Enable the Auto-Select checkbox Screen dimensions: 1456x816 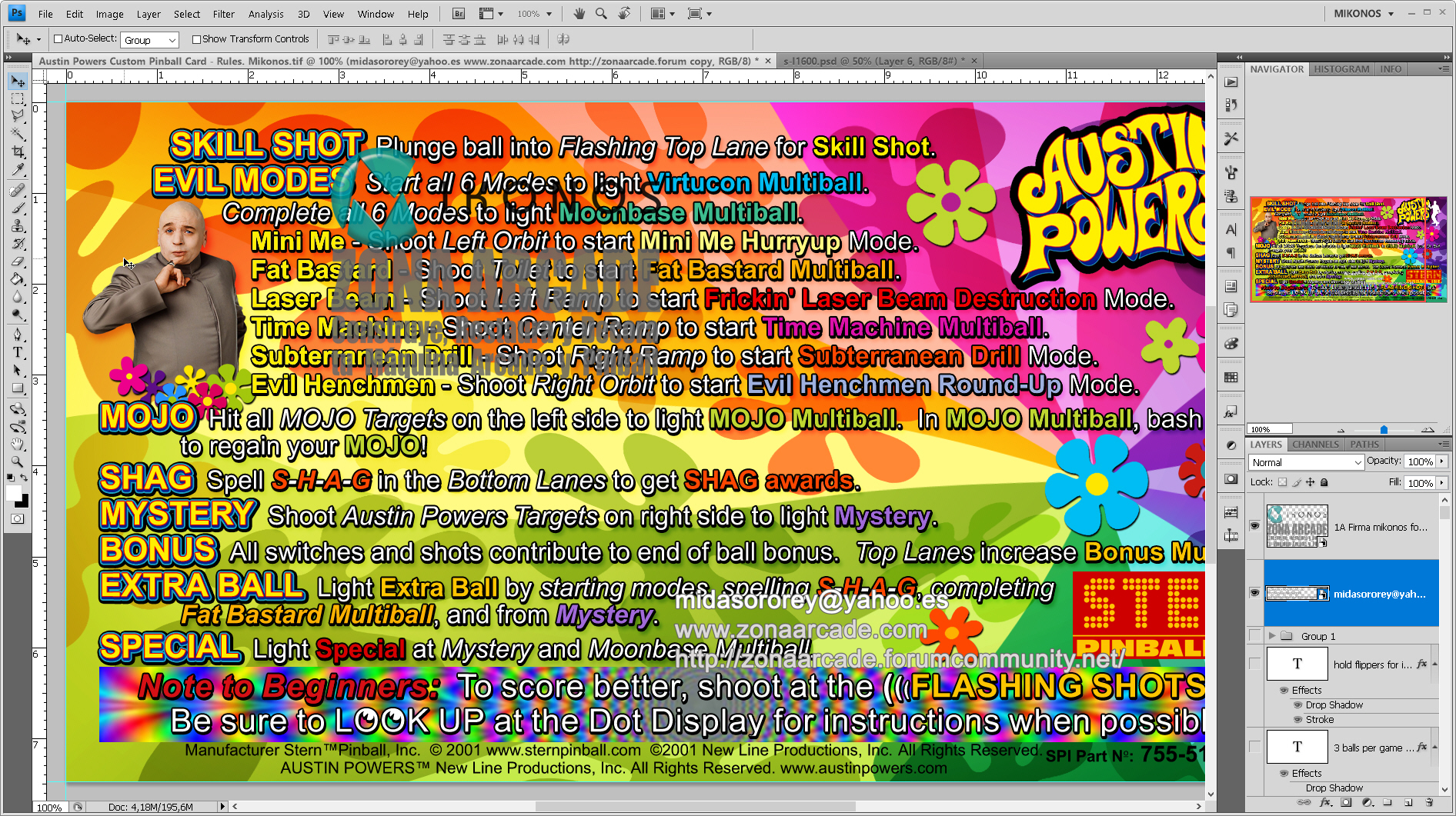(58, 39)
